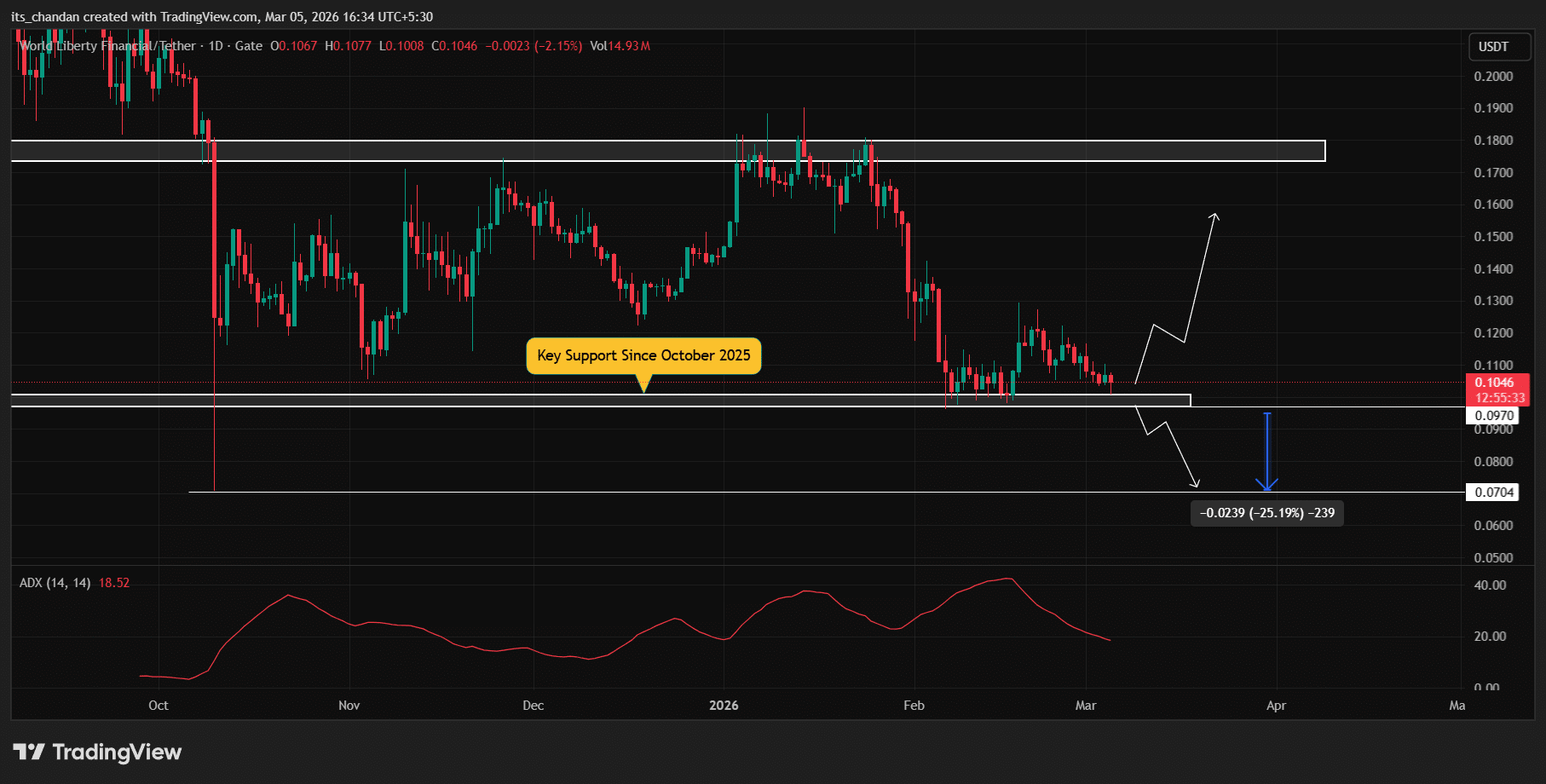Select the -25.19% measurement label
1546x784 pixels.
pyautogui.click(x=1266, y=513)
